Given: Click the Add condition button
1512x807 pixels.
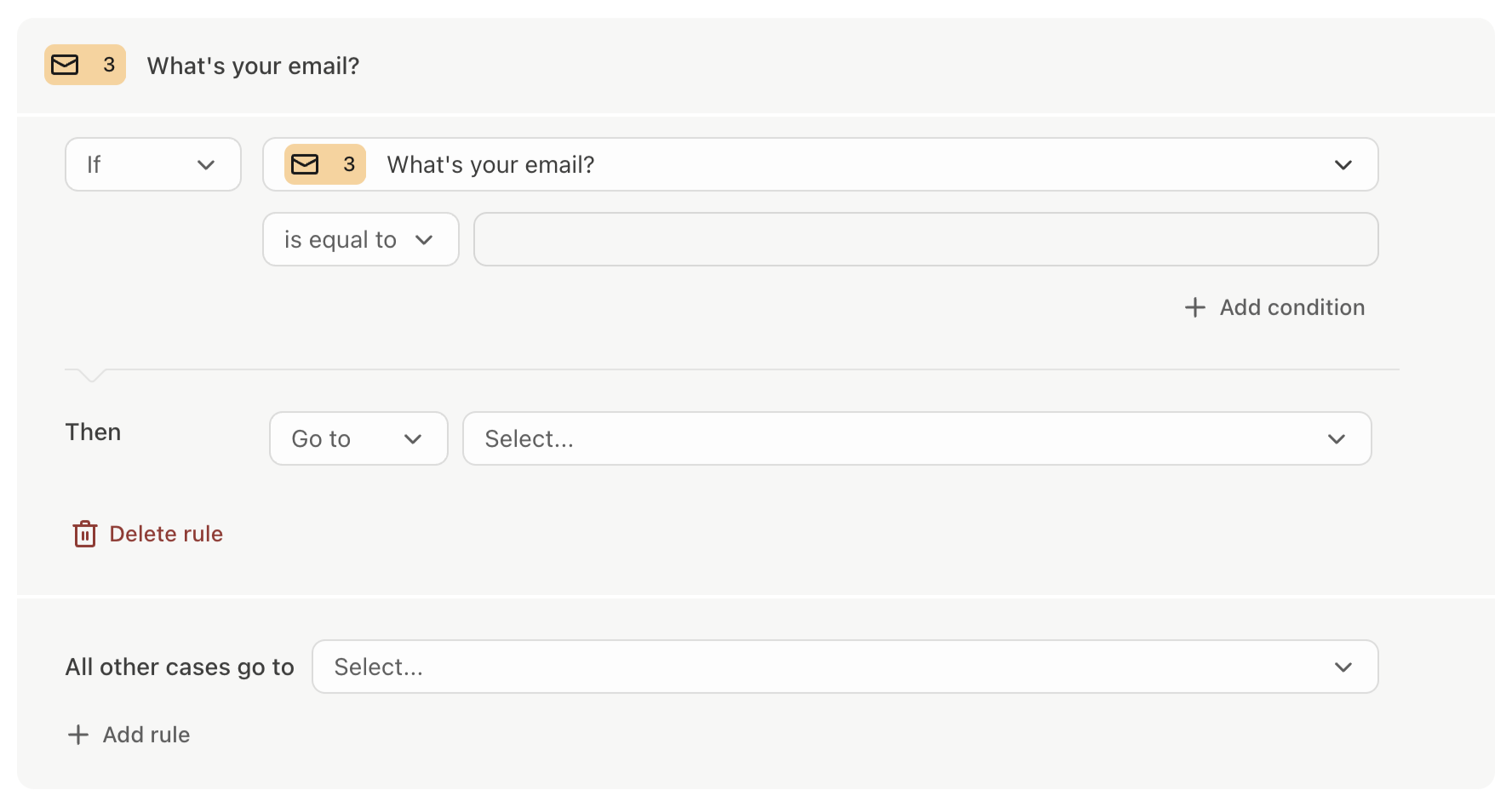Looking at the screenshot, I should click(x=1274, y=307).
